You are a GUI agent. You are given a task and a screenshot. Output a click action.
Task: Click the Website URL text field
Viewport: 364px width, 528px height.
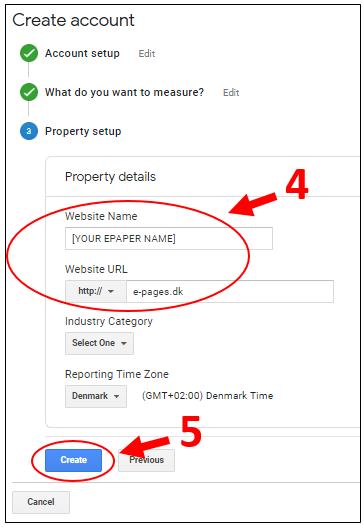point(230,291)
